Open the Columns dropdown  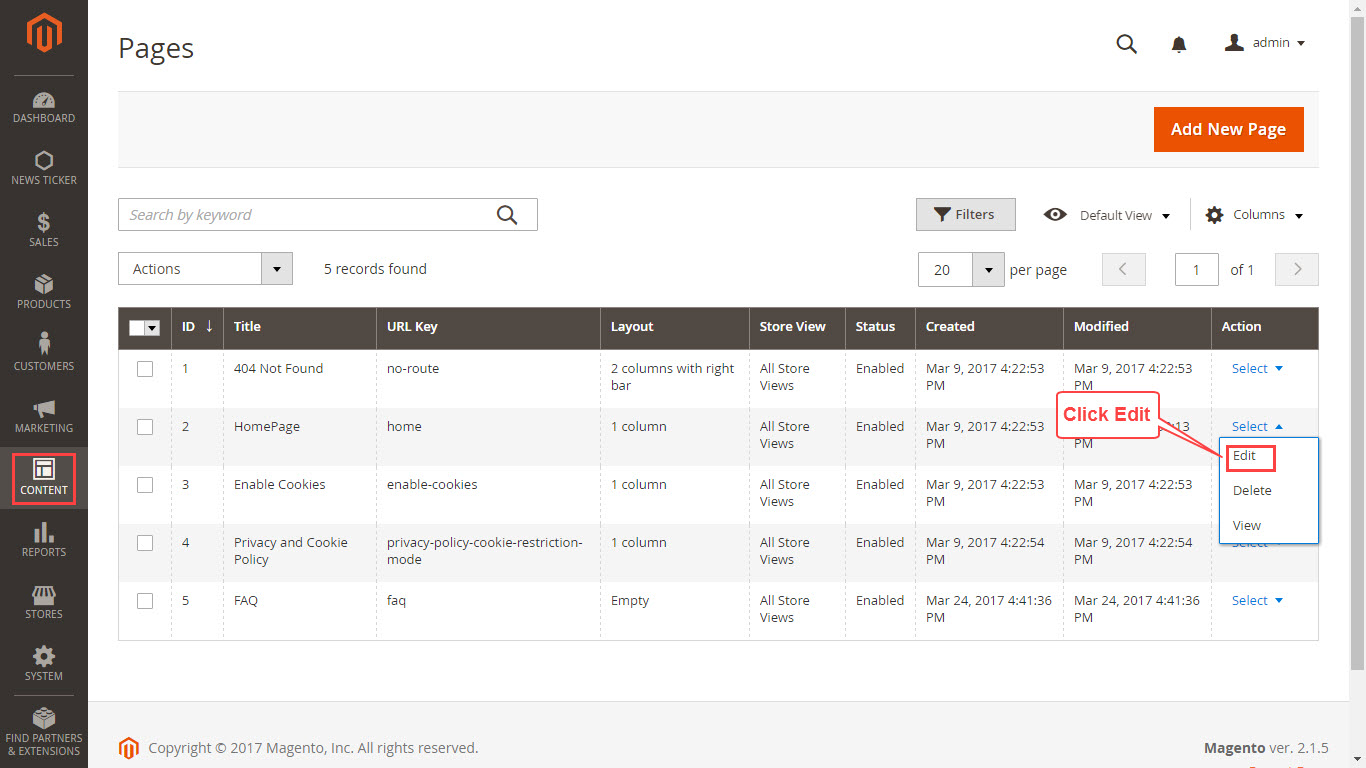tap(1254, 215)
